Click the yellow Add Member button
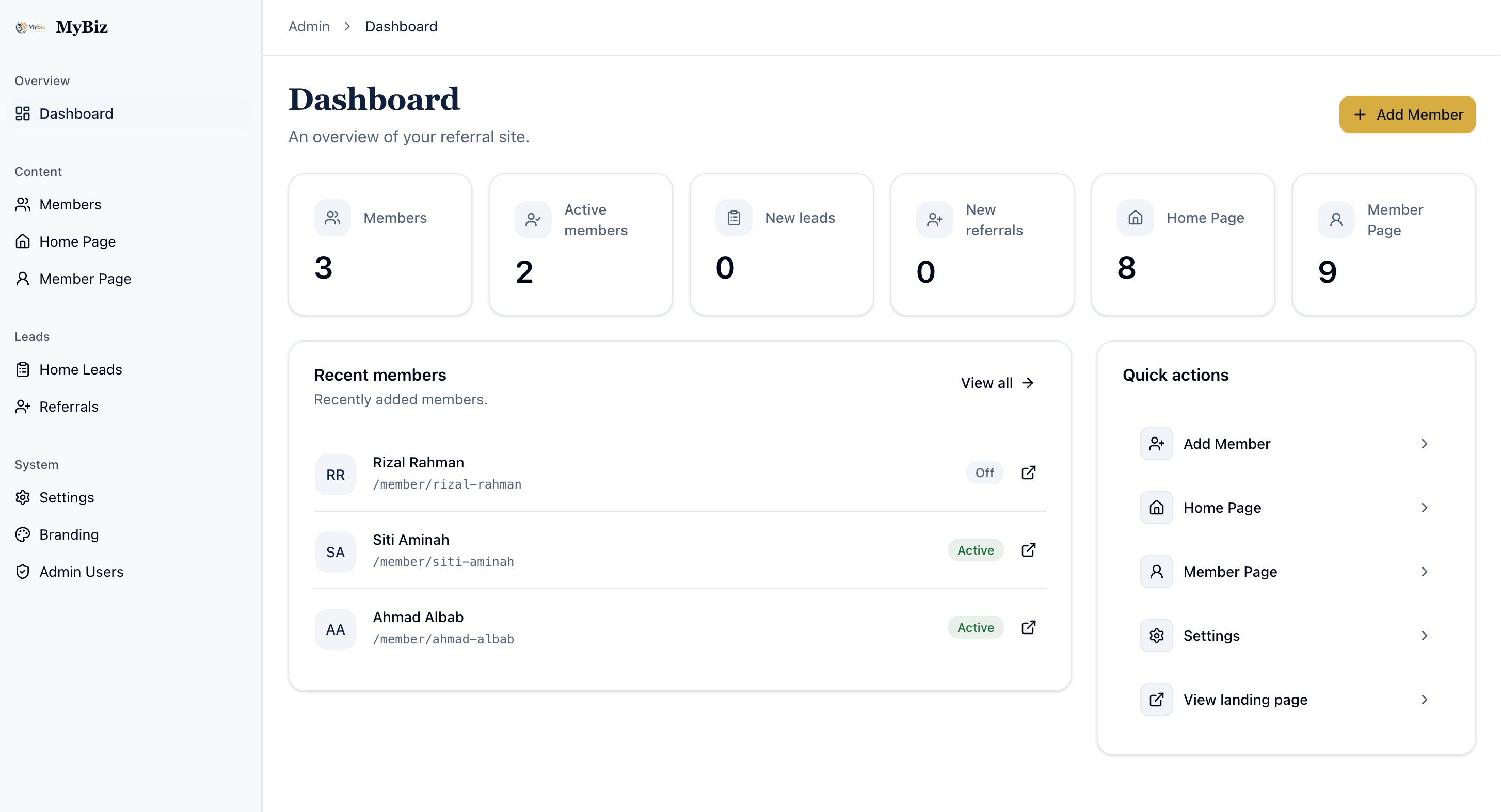1501x812 pixels. tap(1407, 115)
